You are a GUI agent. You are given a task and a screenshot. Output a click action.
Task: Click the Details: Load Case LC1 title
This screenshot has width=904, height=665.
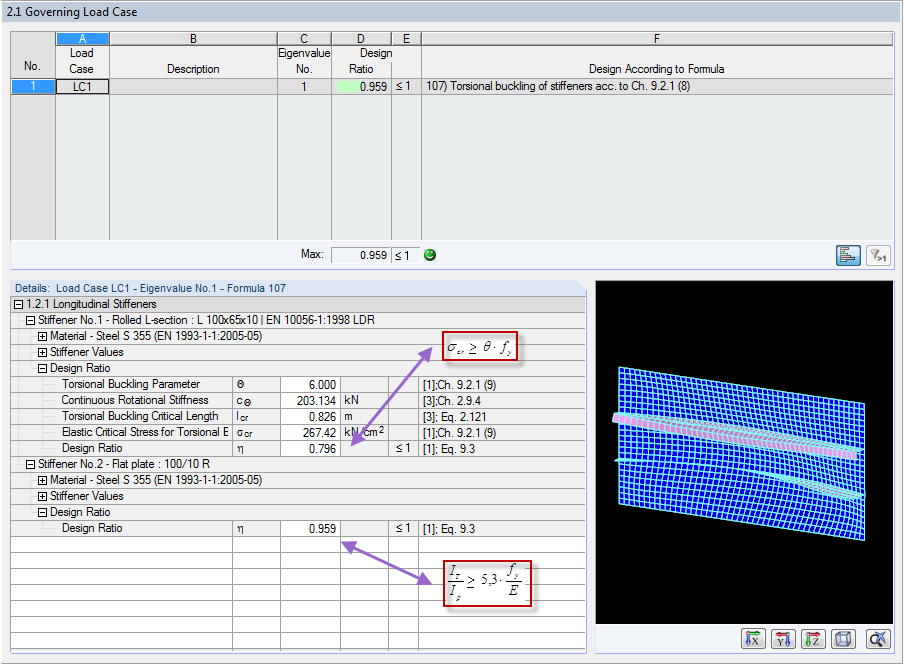coord(150,288)
